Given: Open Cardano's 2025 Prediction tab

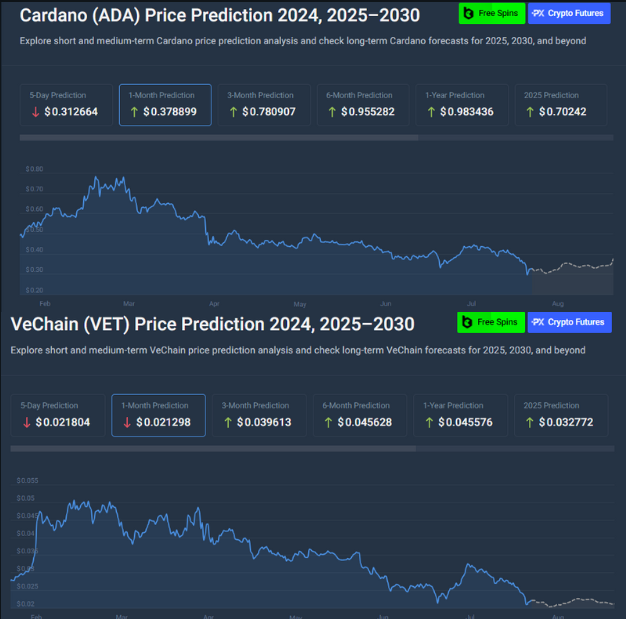Looking at the screenshot, I should coord(560,104).
